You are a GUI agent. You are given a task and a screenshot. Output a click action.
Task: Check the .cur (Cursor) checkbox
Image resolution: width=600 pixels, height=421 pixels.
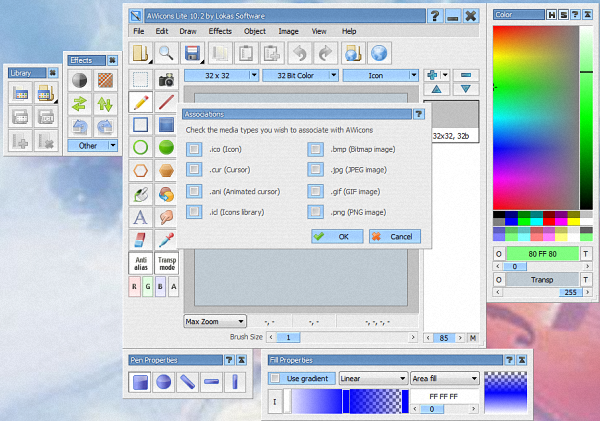[194, 169]
